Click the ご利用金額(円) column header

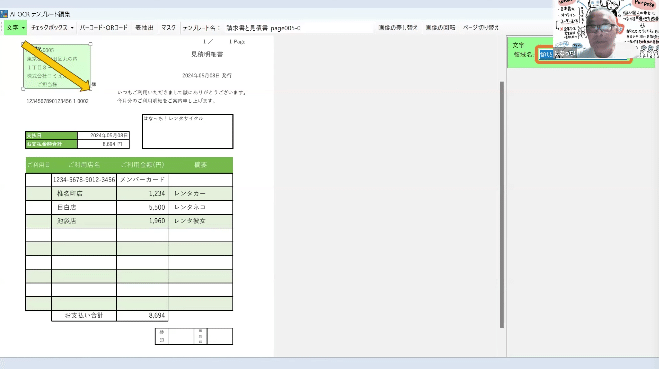pyautogui.click(x=142, y=165)
